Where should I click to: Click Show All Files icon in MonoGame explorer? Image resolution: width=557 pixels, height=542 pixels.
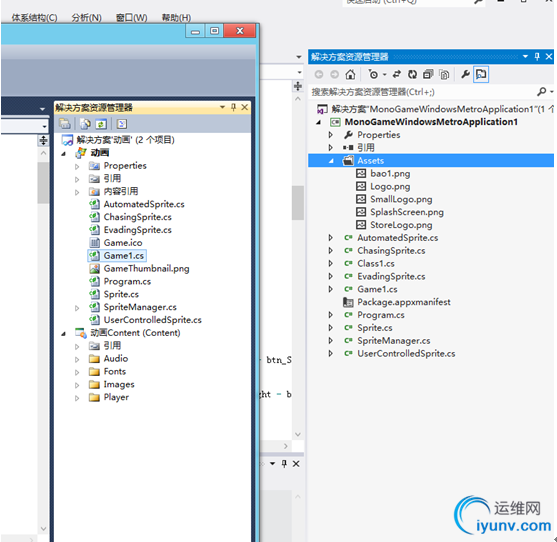coord(444,75)
